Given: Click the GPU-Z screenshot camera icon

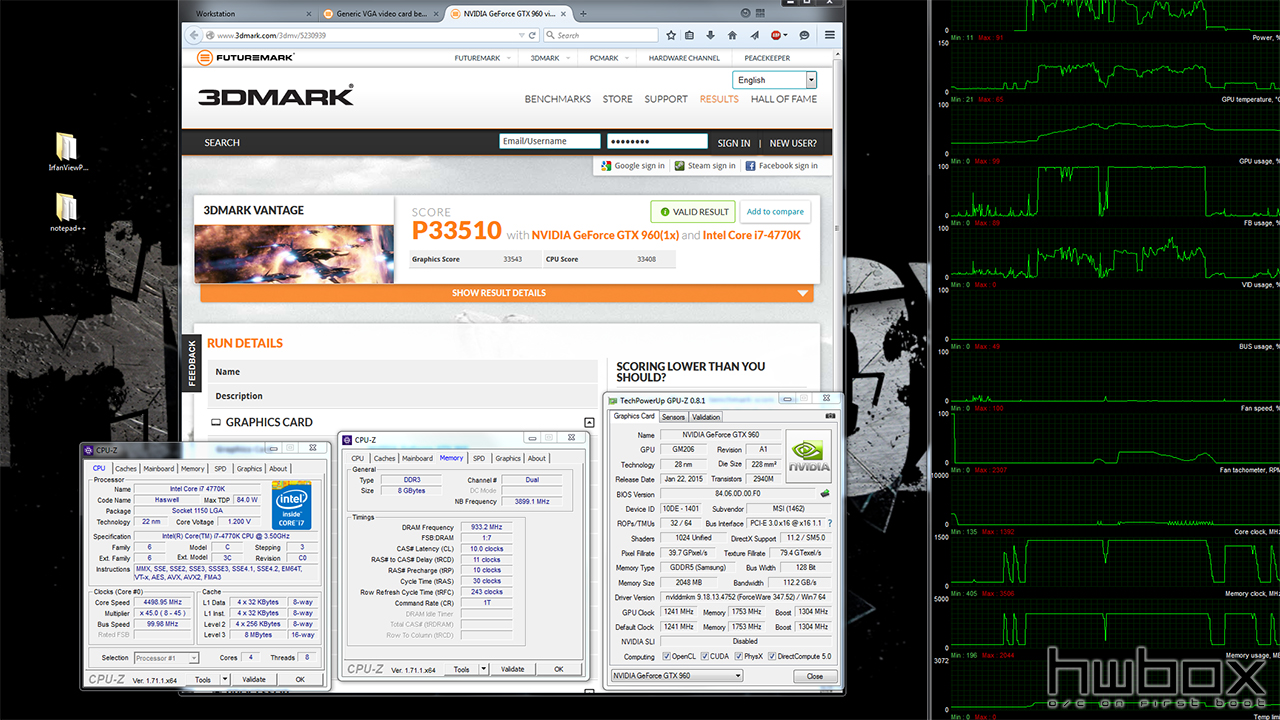Looking at the screenshot, I should point(830,416).
